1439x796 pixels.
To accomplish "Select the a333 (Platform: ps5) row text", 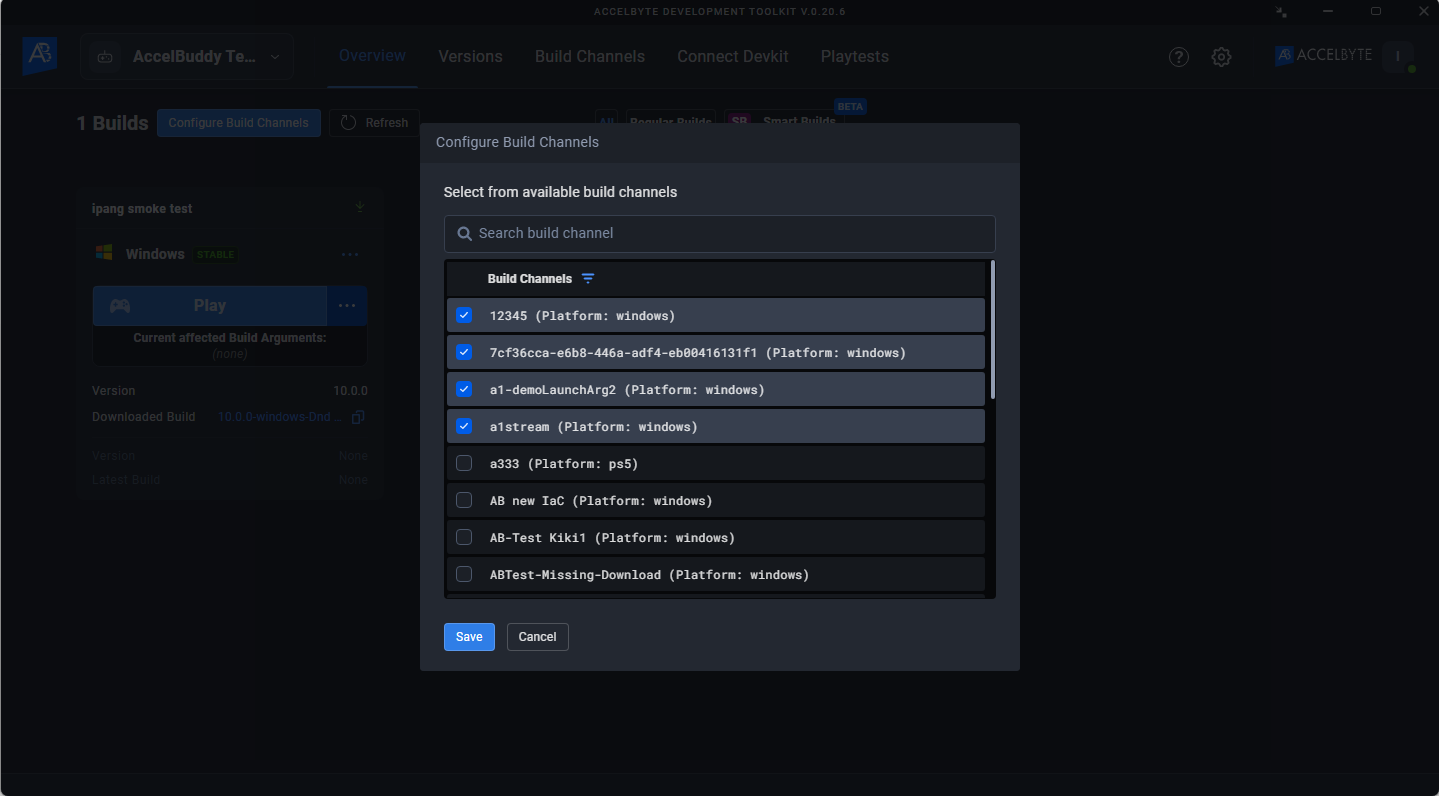I will [x=564, y=464].
